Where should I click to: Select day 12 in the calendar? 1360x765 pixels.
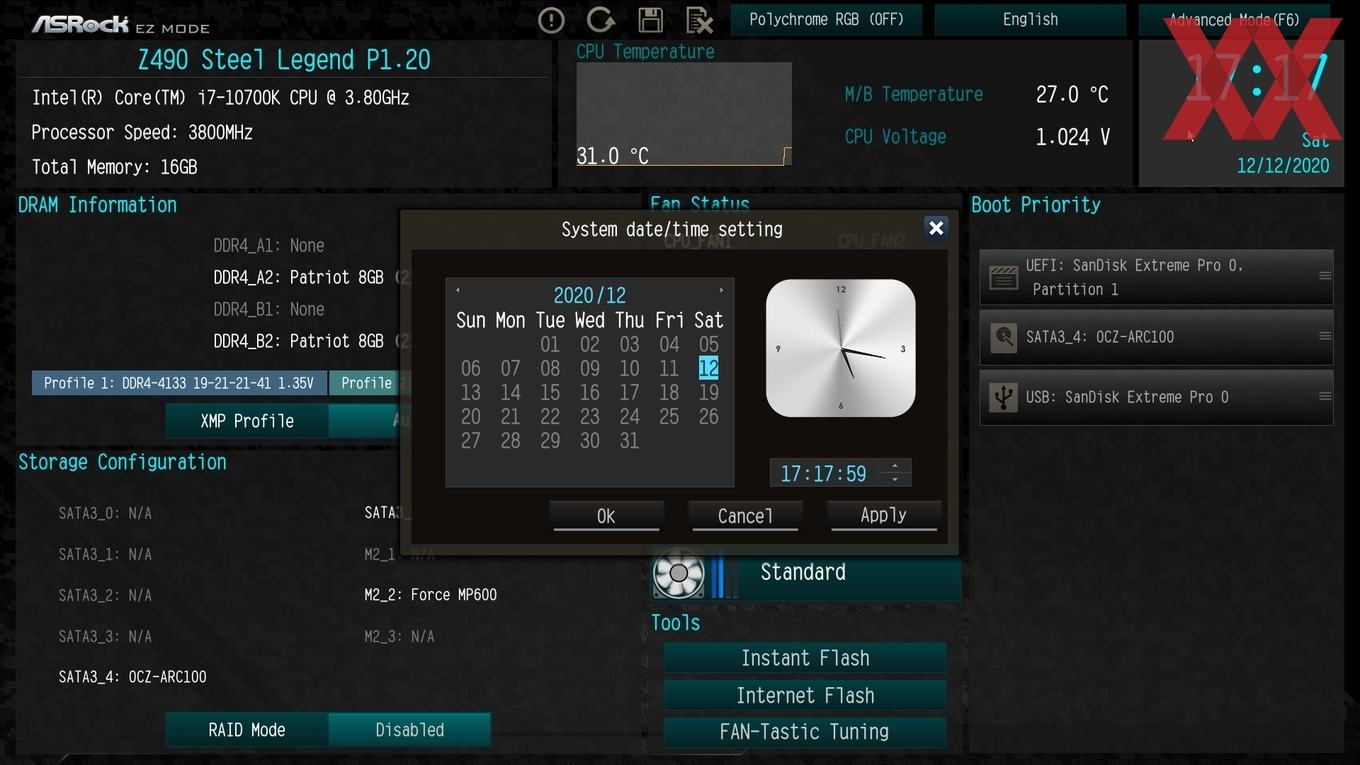[709, 369]
